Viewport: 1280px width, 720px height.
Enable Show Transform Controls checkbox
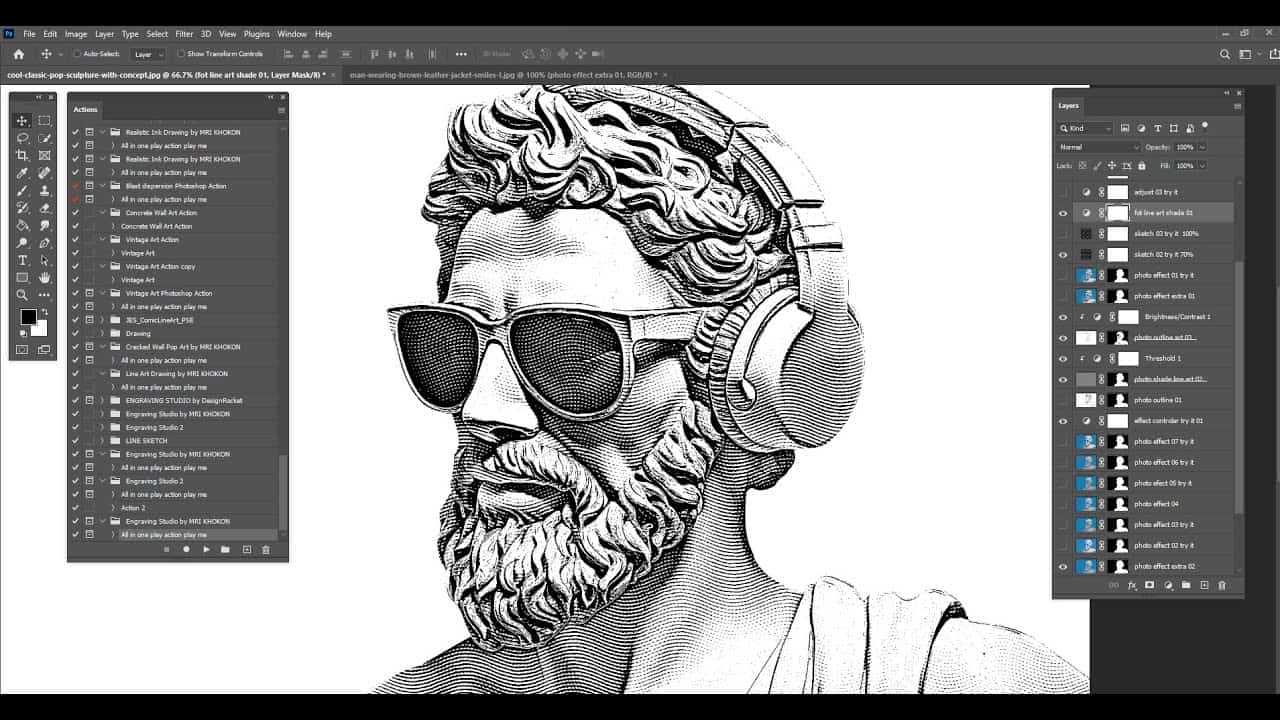(x=181, y=54)
